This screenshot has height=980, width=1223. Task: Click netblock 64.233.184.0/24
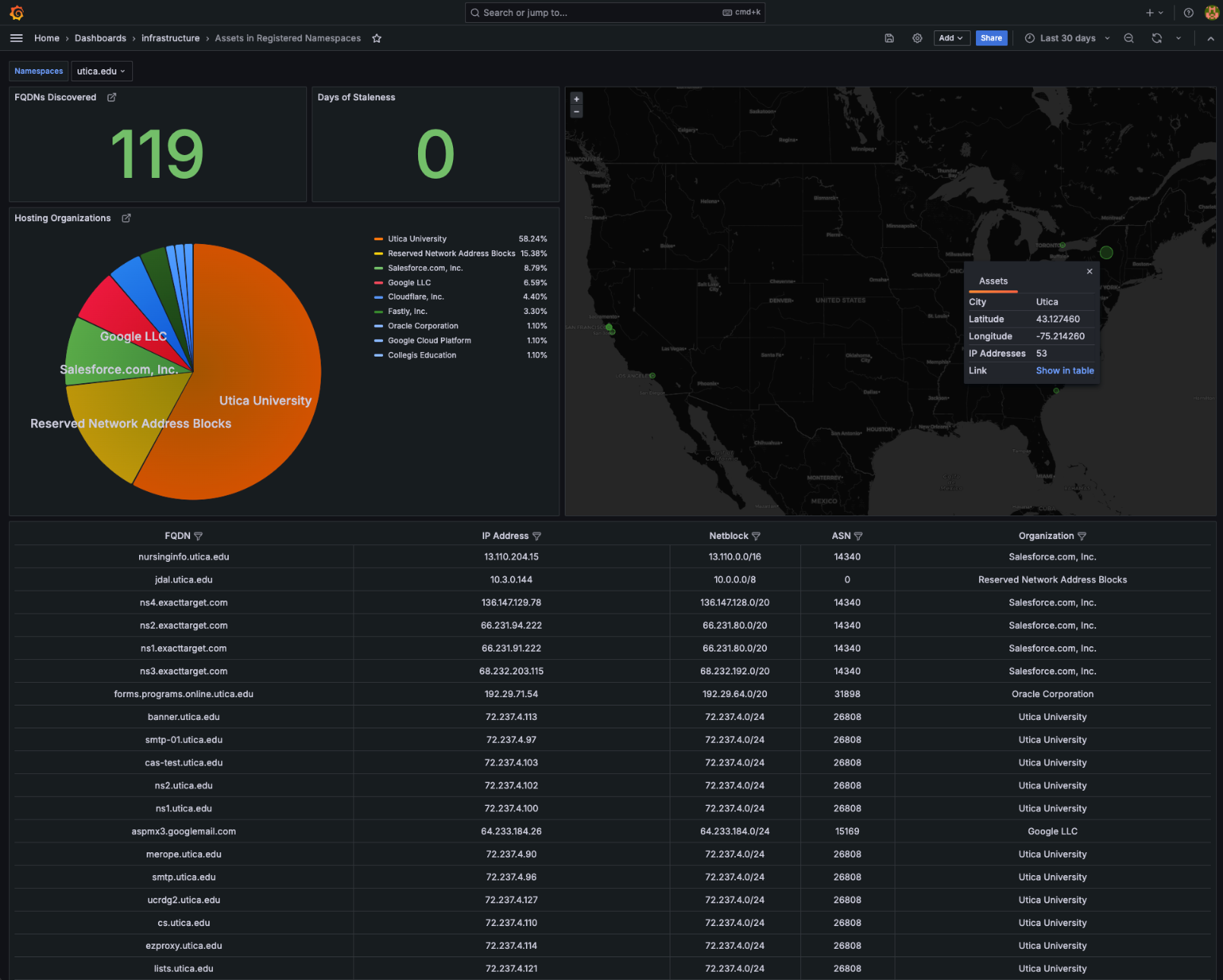(735, 831)
